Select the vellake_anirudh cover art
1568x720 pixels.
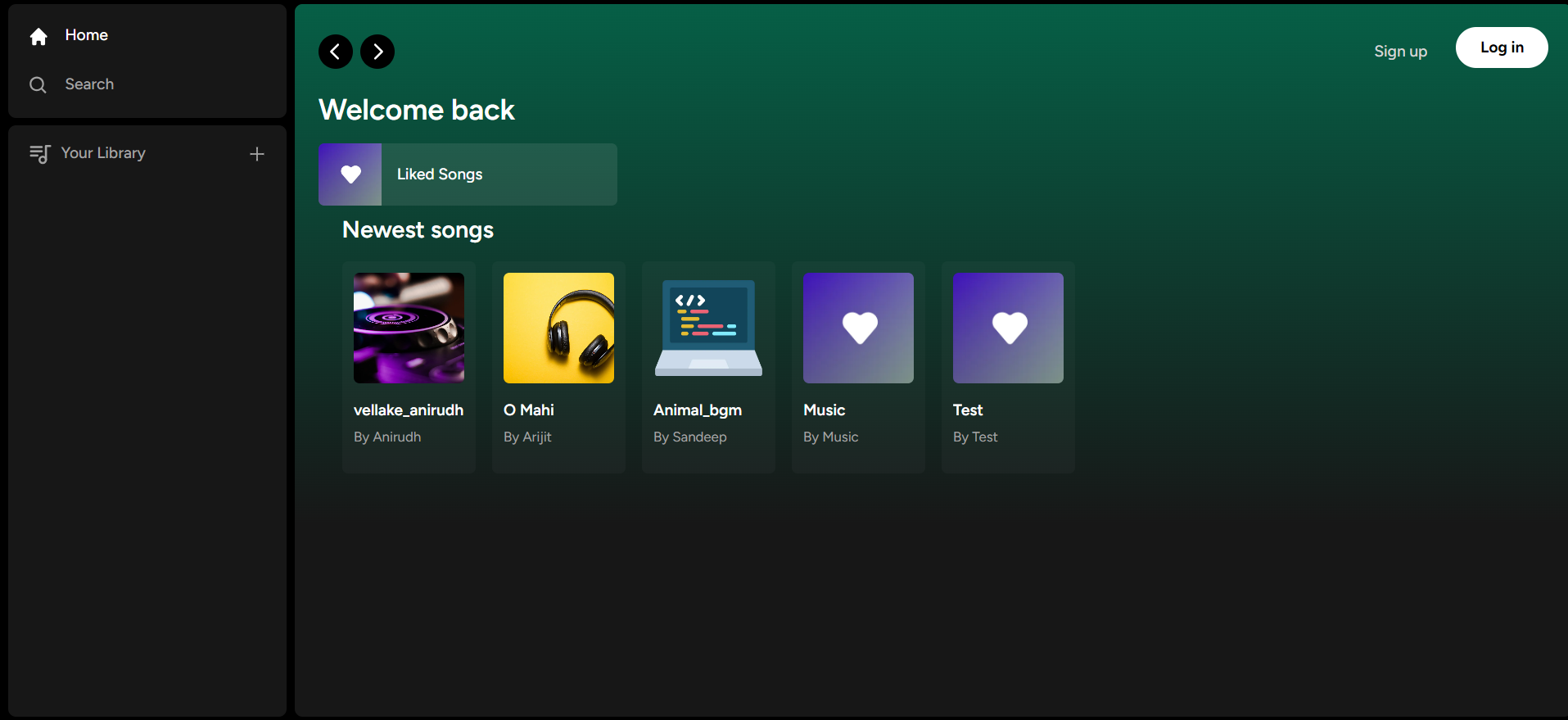coord(409,328)
